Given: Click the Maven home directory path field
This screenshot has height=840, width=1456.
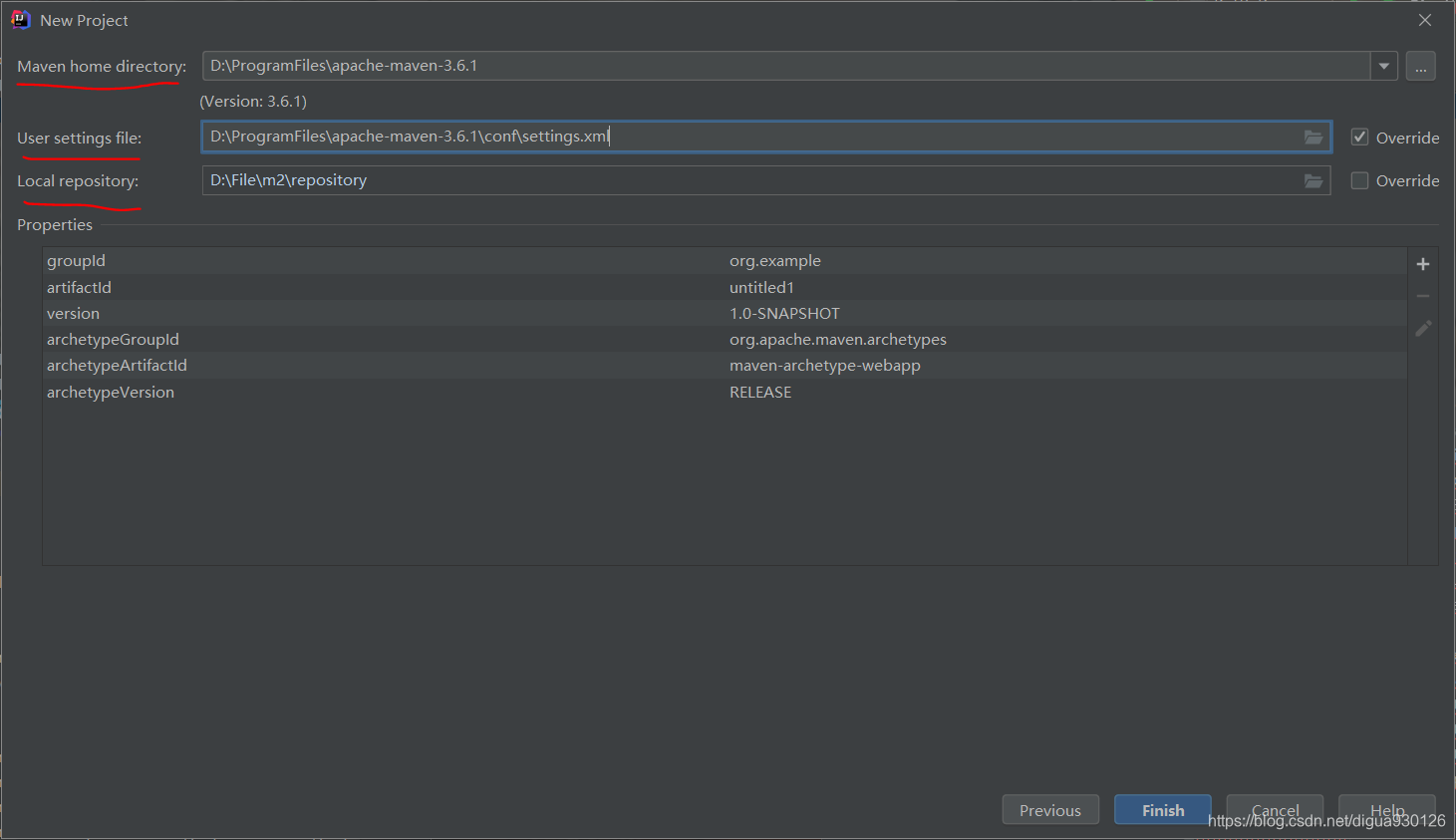Looking at the screenshot, I should tap(786, 66).
